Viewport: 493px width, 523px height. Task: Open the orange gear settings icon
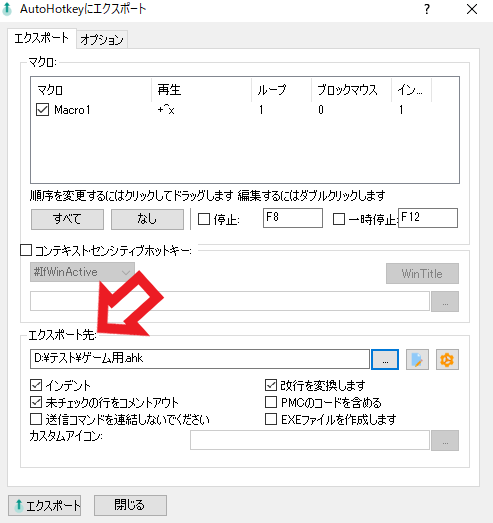point(447,360)
